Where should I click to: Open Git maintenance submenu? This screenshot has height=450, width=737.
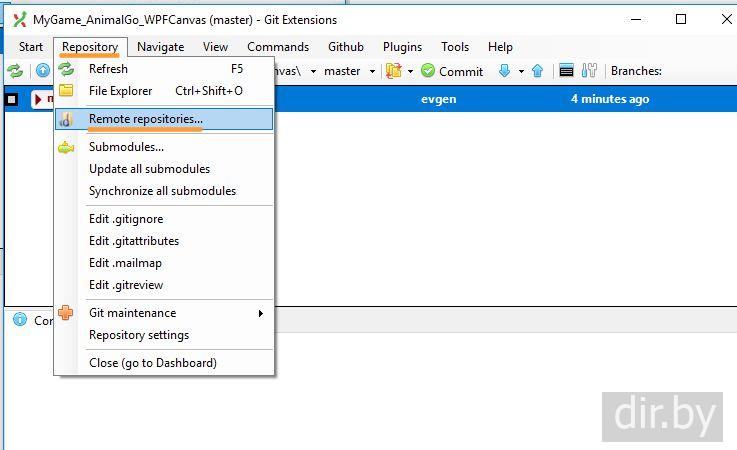(x=164, y=313)
